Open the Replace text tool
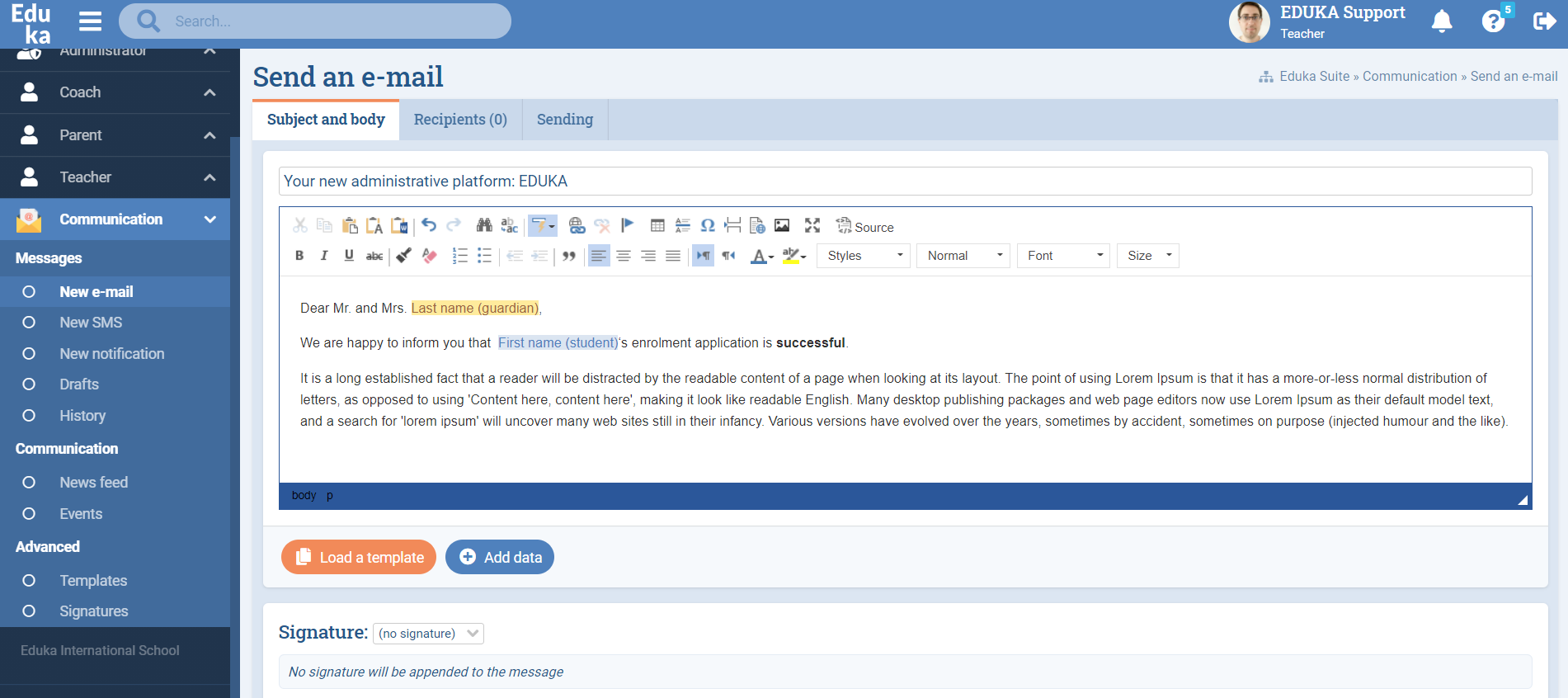 (x=510, y=225)
